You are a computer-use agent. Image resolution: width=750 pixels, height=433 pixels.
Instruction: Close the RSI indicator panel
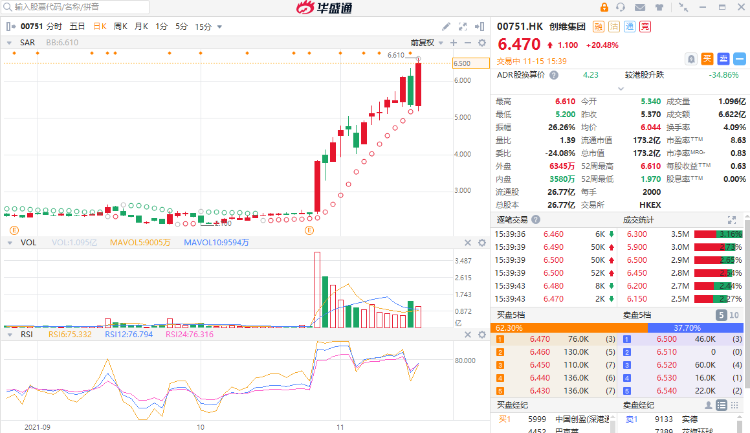pyautogui.click(x=468, y=334)
